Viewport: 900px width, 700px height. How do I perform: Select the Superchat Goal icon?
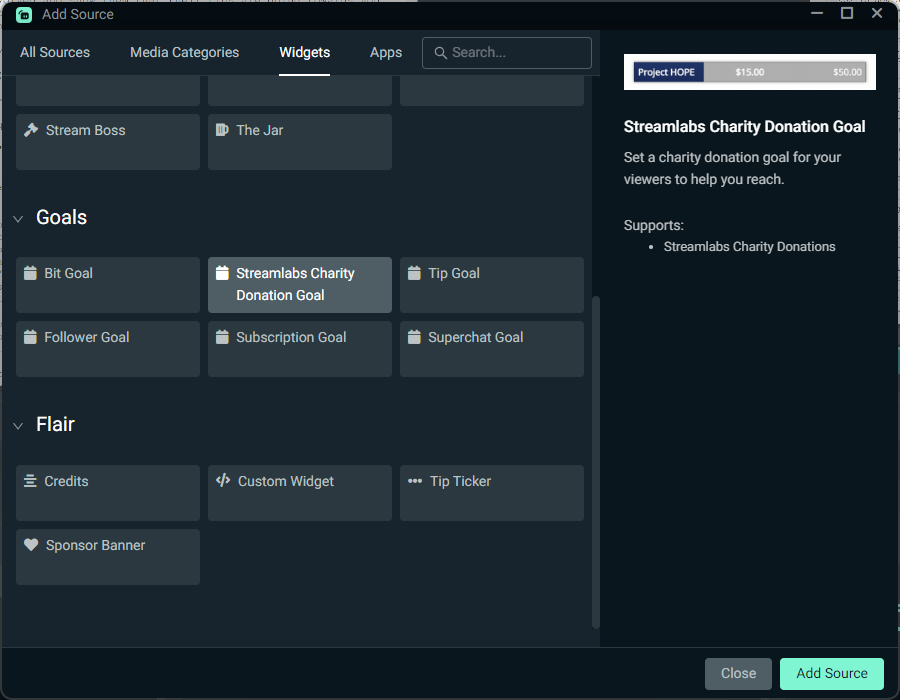click(415, 337)
